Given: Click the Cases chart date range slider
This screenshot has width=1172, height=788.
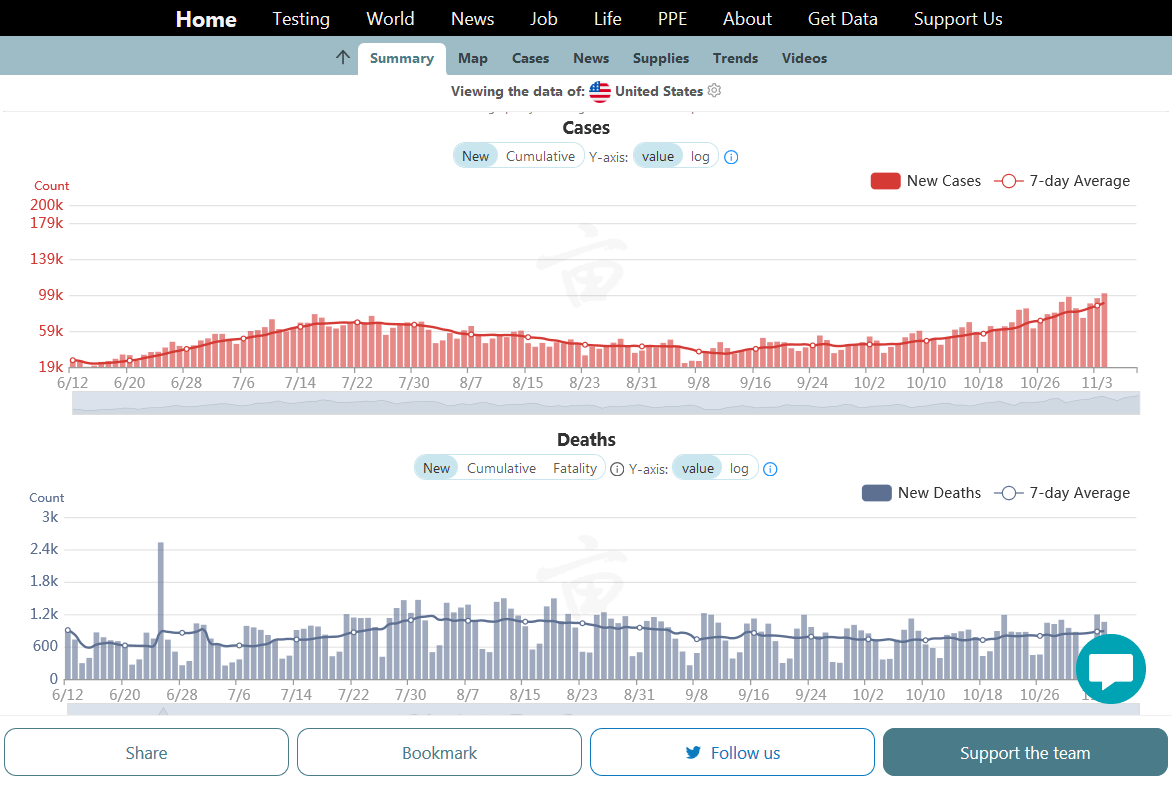Looking at the screenshot, I should pyautogui.click(x=605, y=403).
